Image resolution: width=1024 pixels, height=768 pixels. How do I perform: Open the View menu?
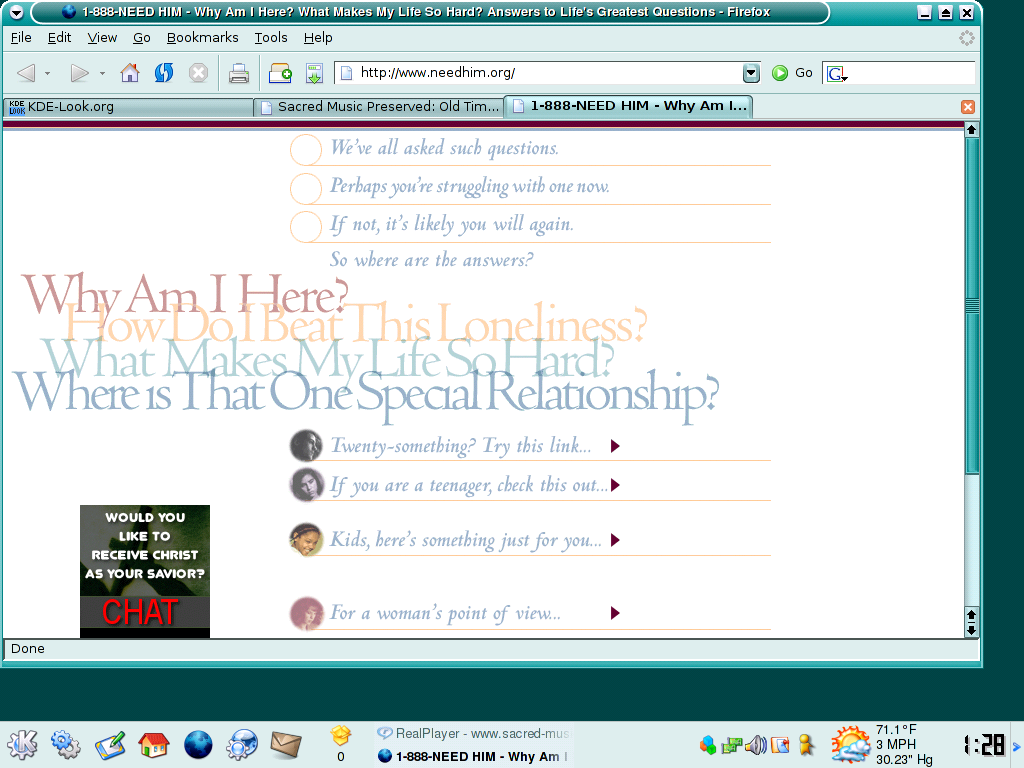(103, 38)
